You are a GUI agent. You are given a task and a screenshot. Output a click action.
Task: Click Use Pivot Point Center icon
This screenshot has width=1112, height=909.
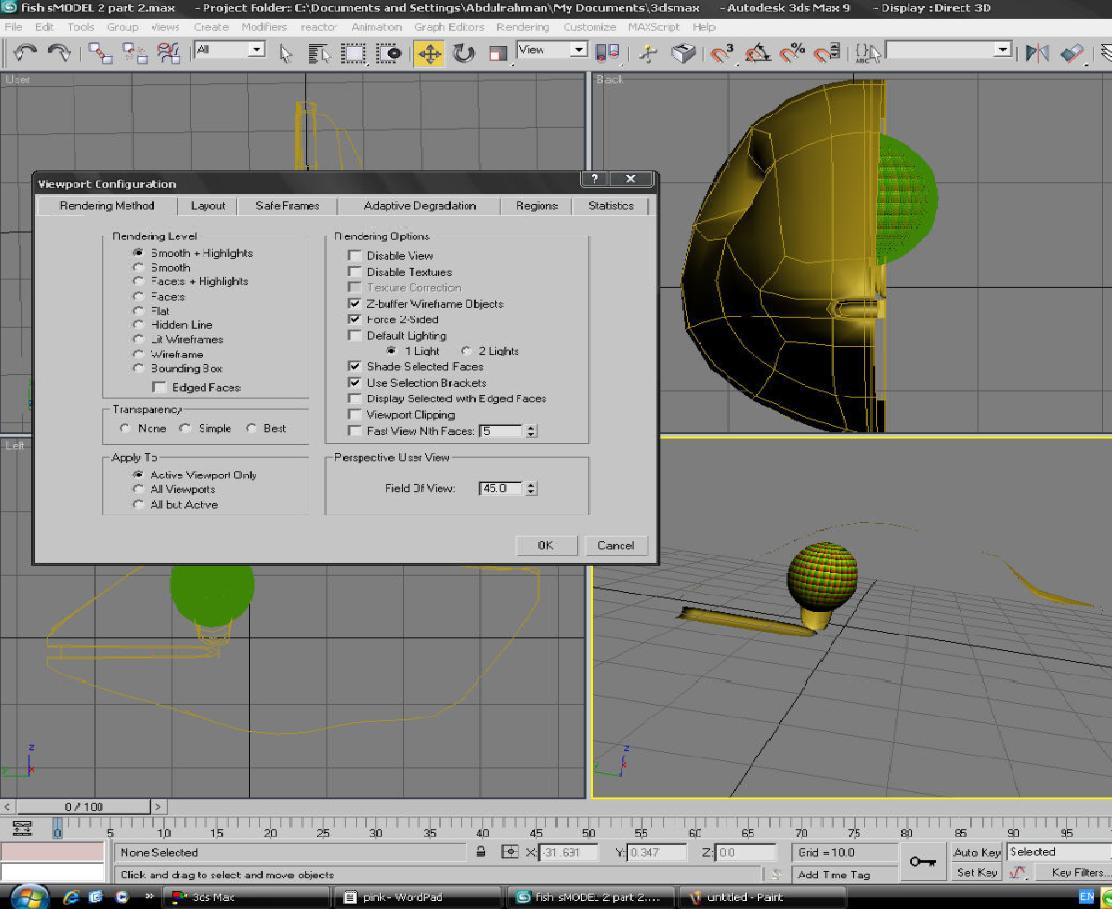pyautogui.click(x=607, y=53)
